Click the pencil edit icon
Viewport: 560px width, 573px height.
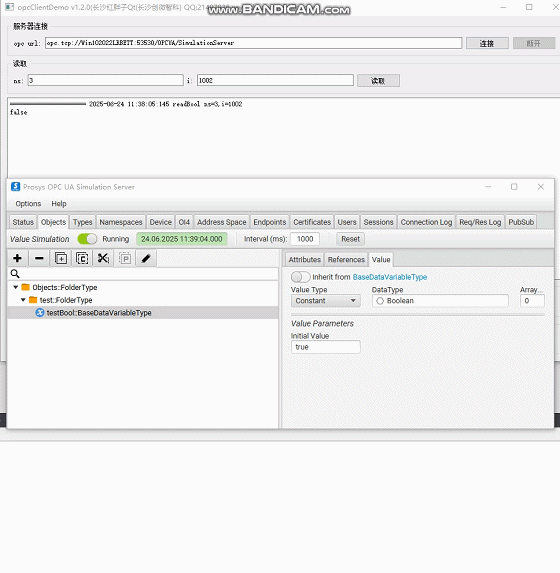click(x=146, y=258)
